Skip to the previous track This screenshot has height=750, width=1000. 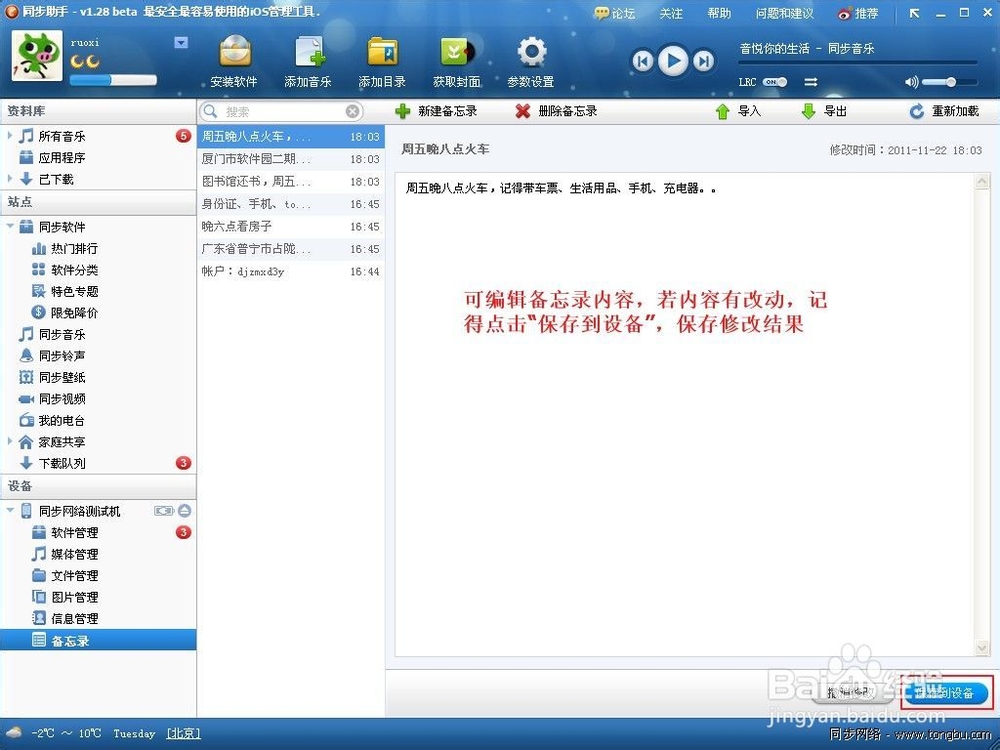(x=643, y=61)
